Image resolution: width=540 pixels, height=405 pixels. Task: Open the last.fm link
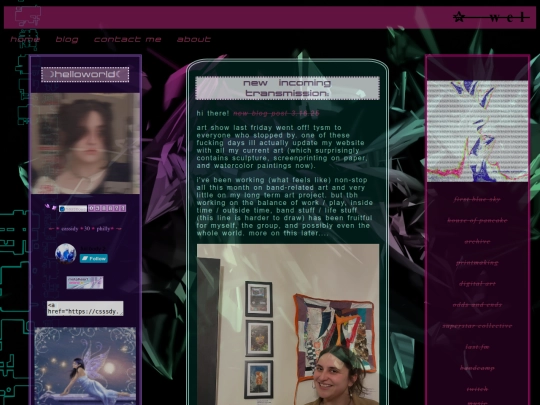477,347
